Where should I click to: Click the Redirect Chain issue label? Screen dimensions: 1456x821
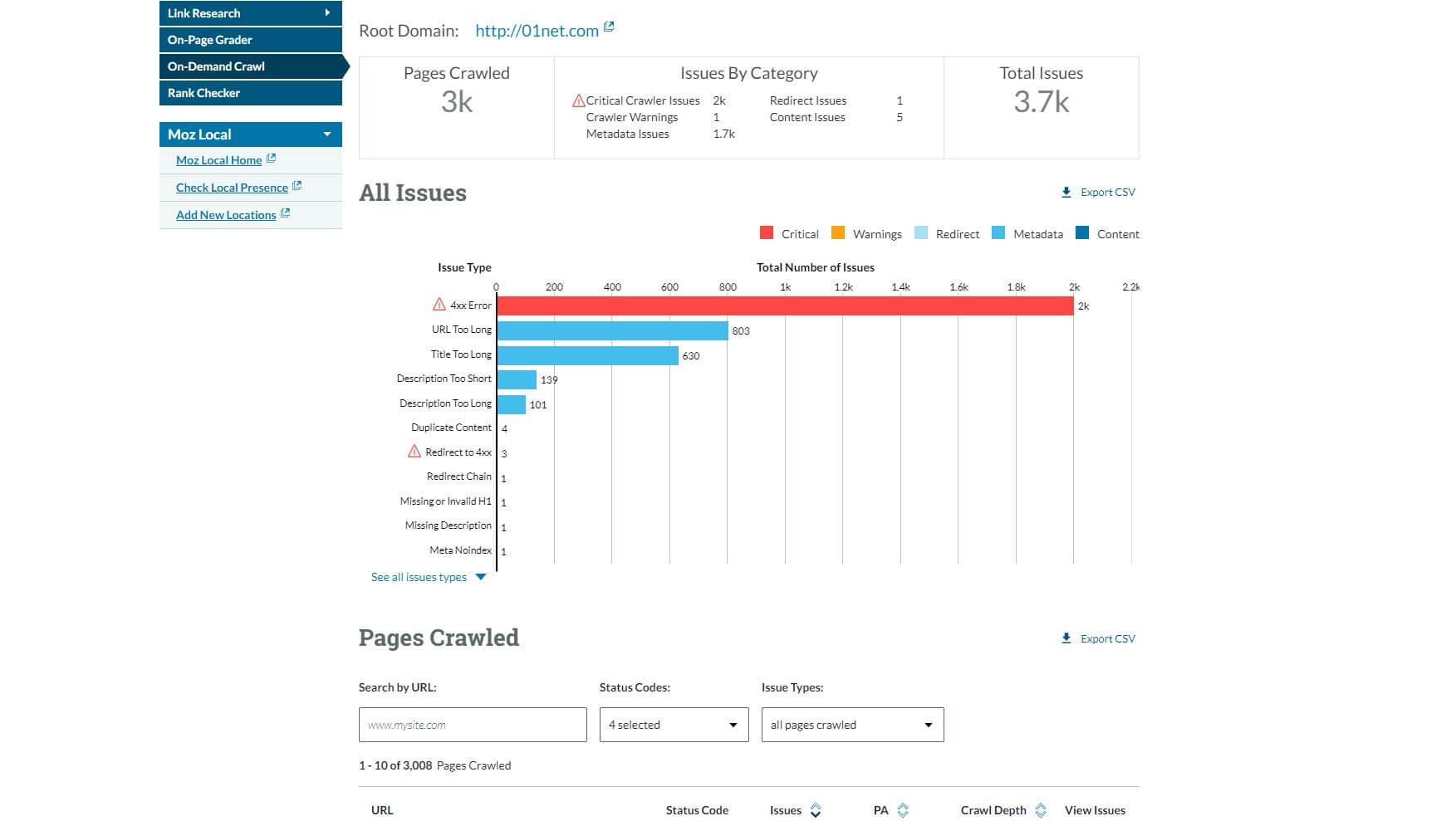pyautogui.click(x=459, y=476)
